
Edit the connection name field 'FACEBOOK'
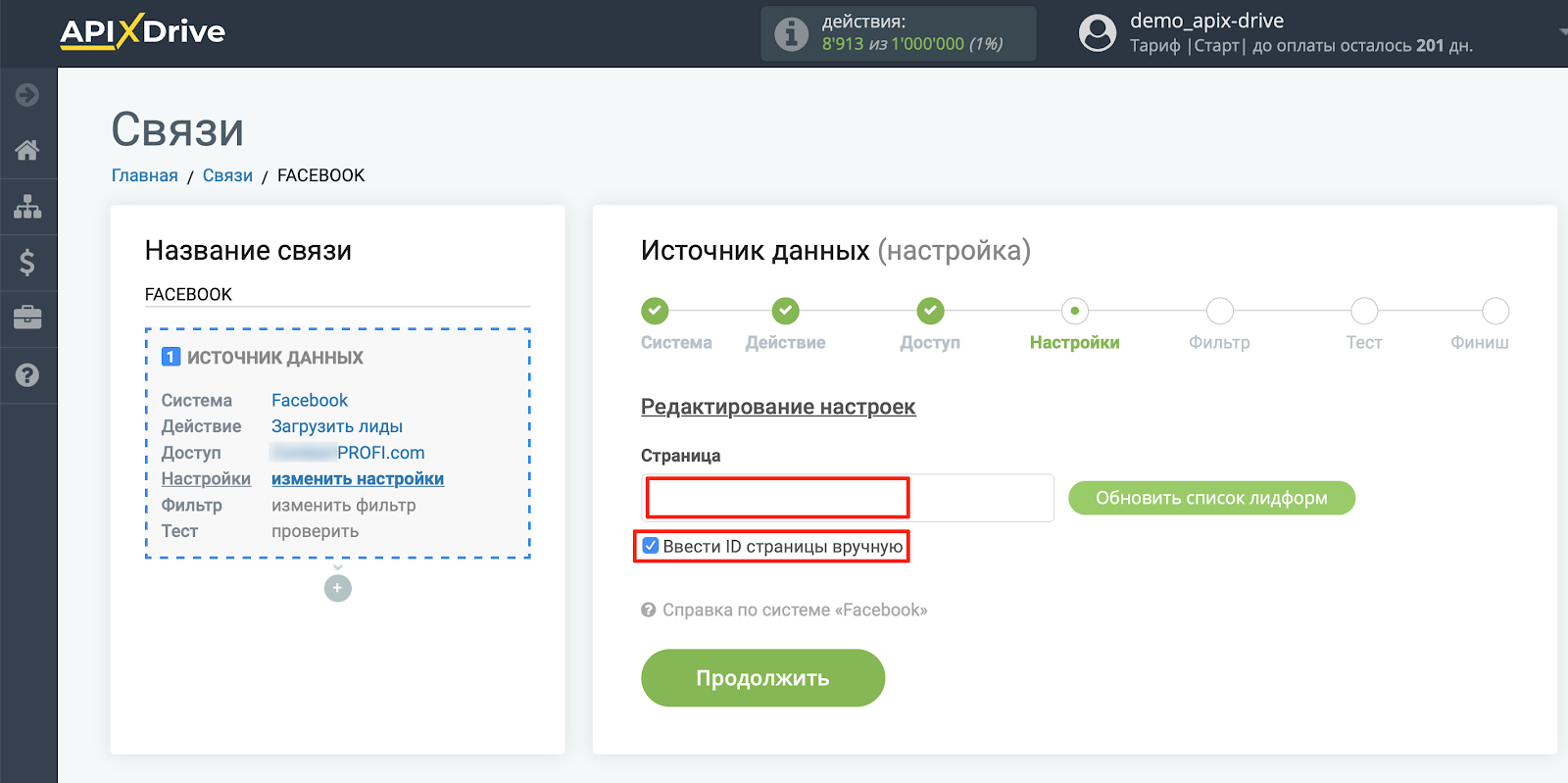pos(338,294)
